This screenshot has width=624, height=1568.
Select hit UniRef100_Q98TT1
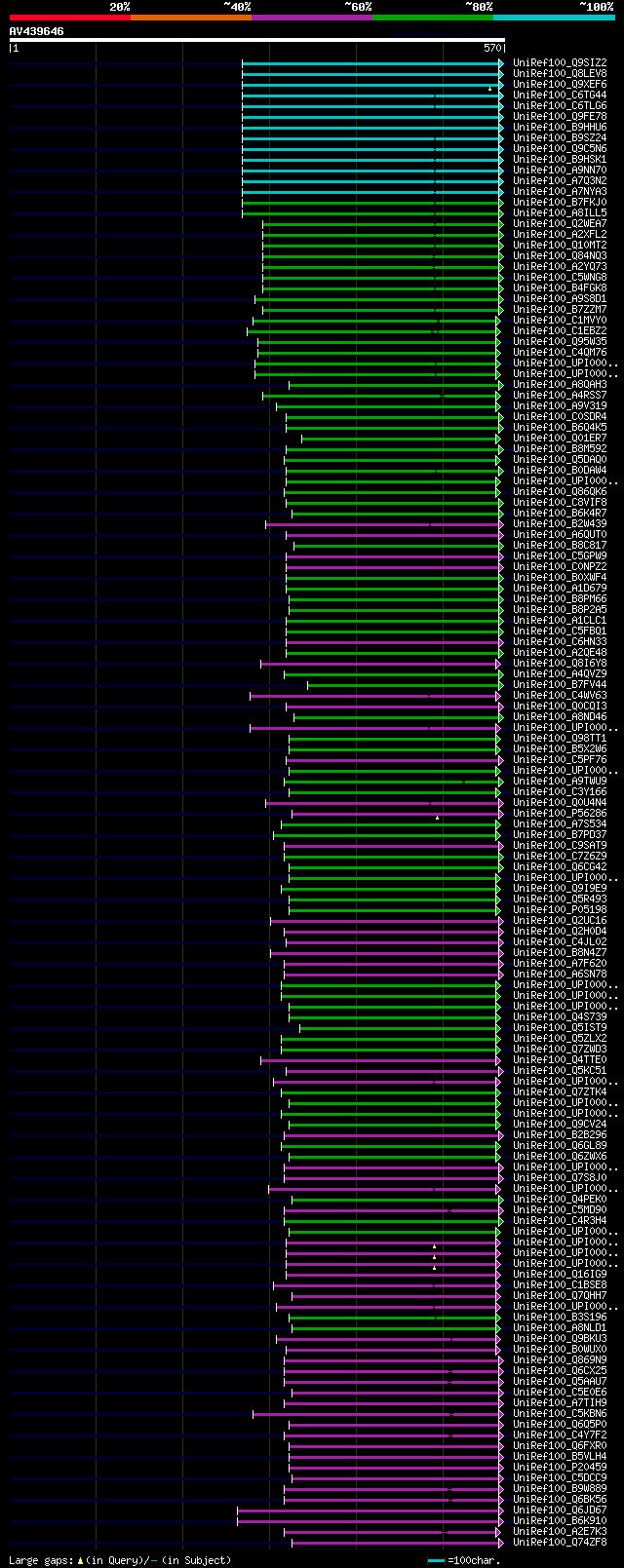click(x=560, y=739)
